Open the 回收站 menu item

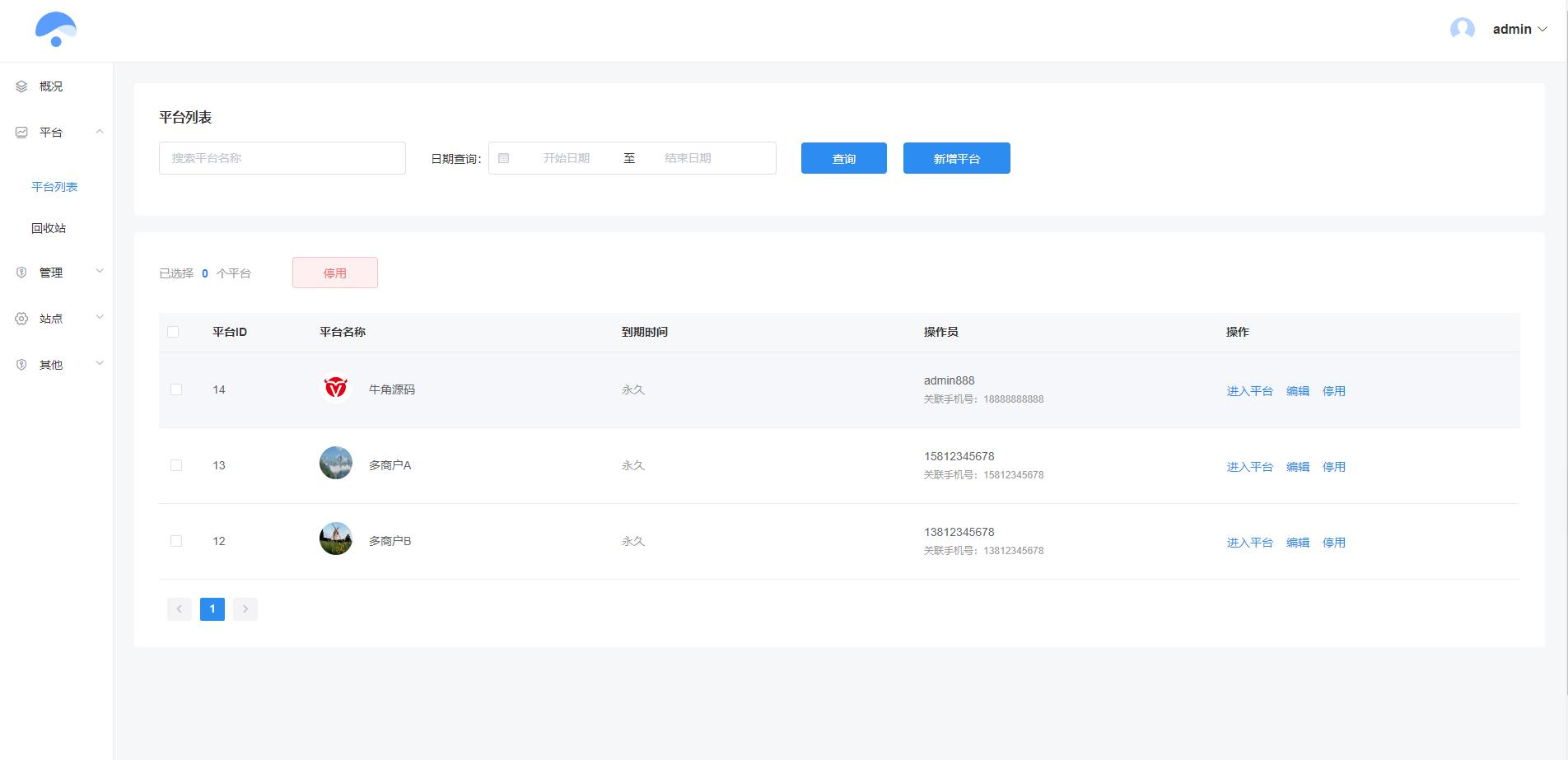[x=49, y=228]
